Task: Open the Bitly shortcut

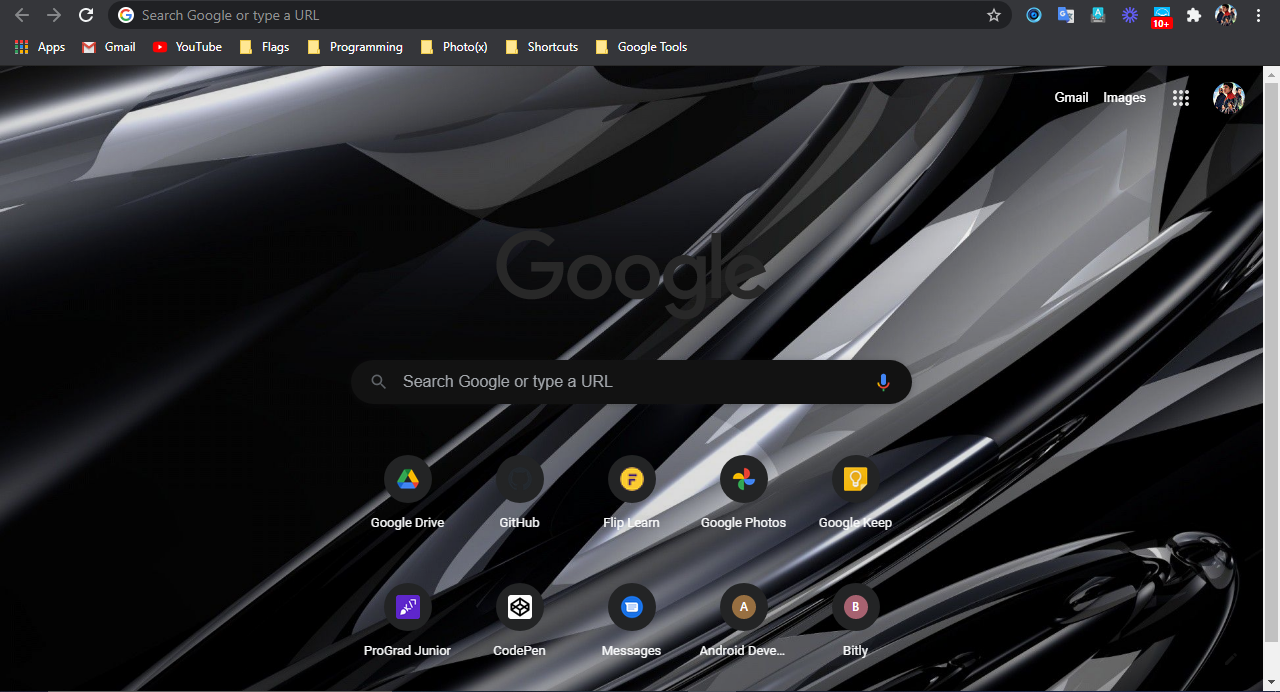Action: click(x=855, y=620)
